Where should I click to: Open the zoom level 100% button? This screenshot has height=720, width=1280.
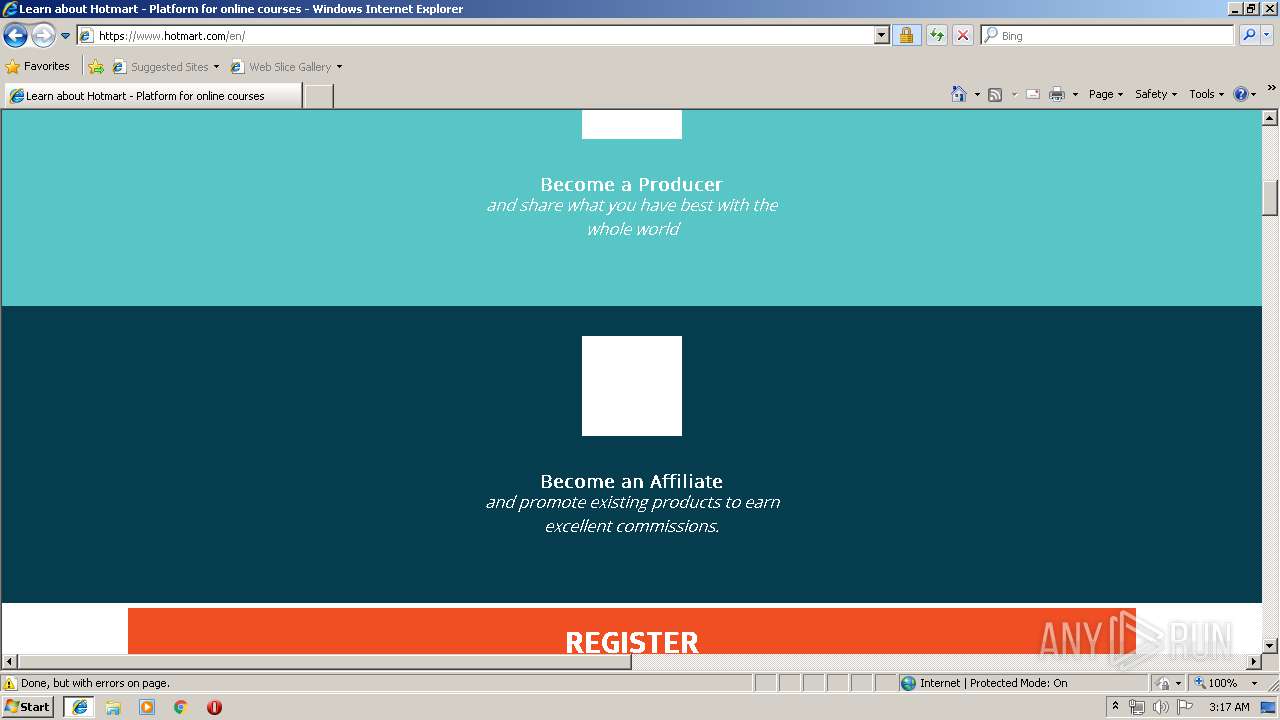(x=1216, y=683)
